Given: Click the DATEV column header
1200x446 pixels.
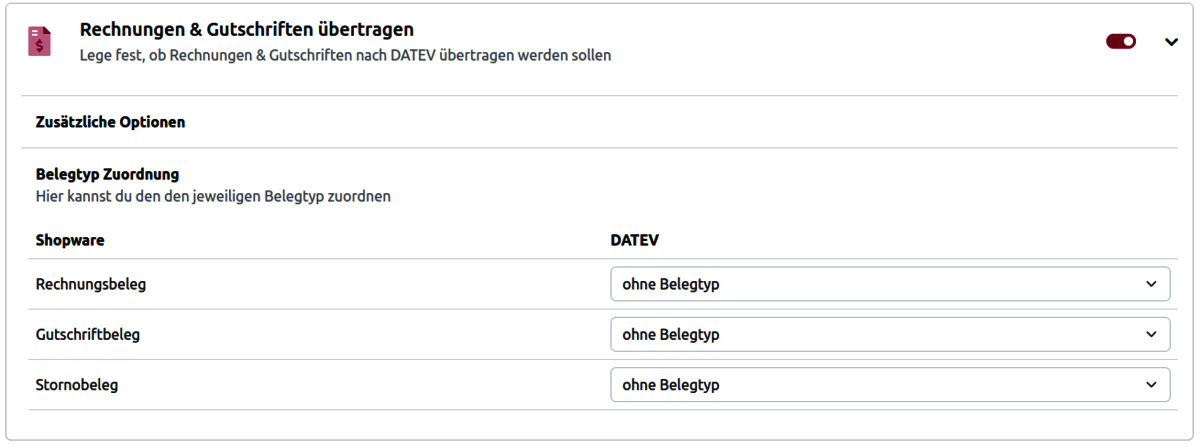Looking at the screenshot, I should coord(634,240).
